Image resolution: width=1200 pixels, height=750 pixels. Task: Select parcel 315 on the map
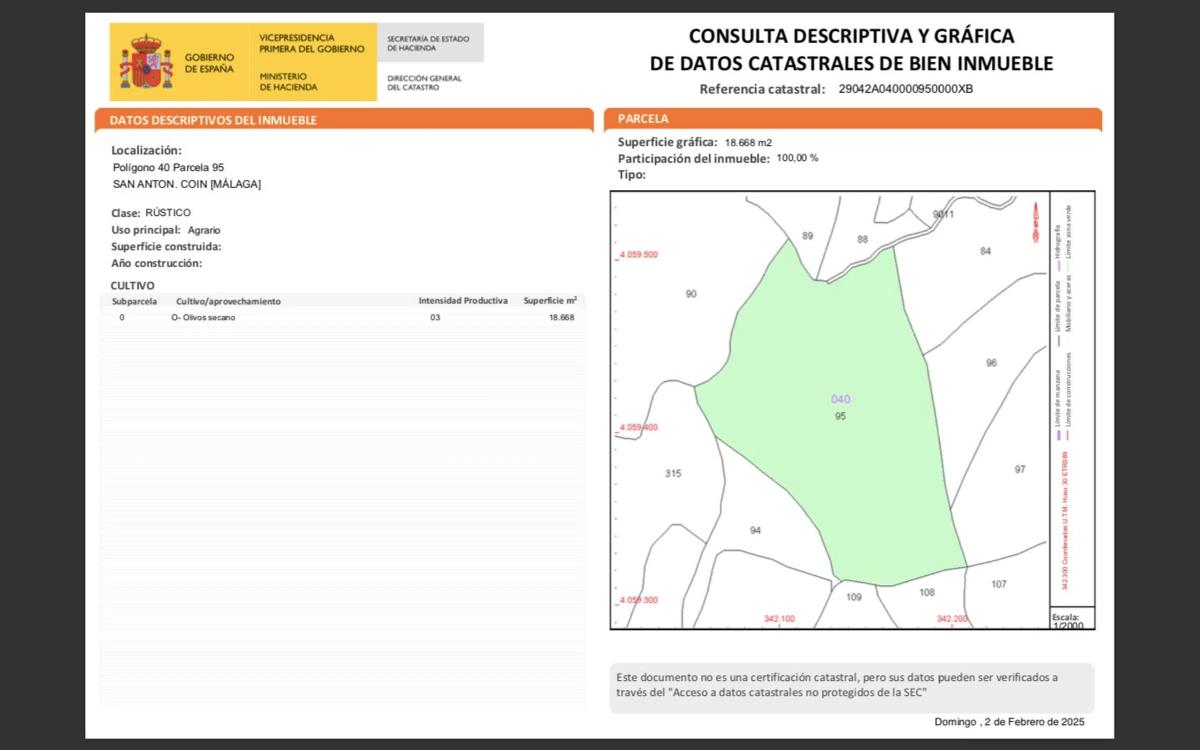coord(673,473)
